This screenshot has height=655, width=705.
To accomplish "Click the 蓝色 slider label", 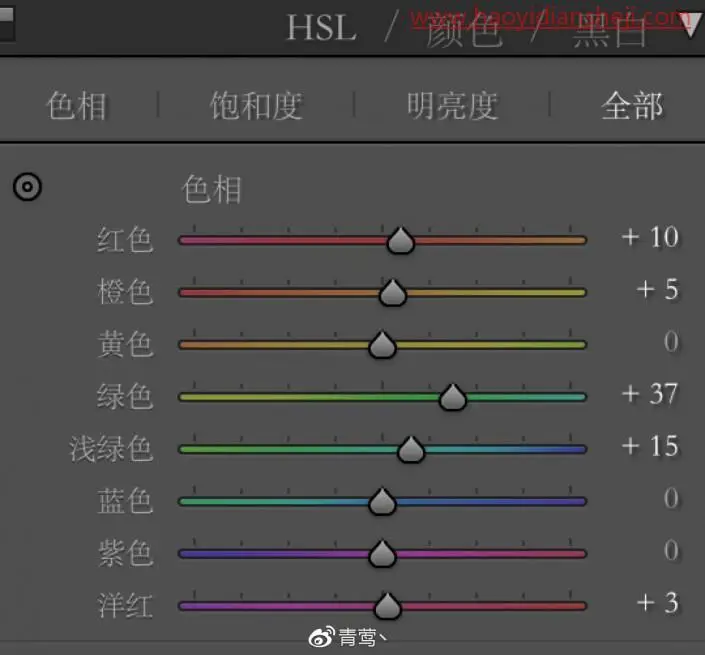I will tap(125, 501).
